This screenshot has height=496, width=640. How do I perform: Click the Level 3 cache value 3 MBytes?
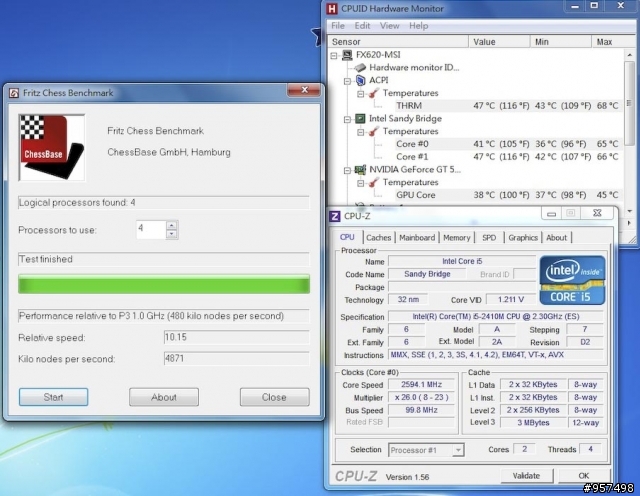point(533,423)
